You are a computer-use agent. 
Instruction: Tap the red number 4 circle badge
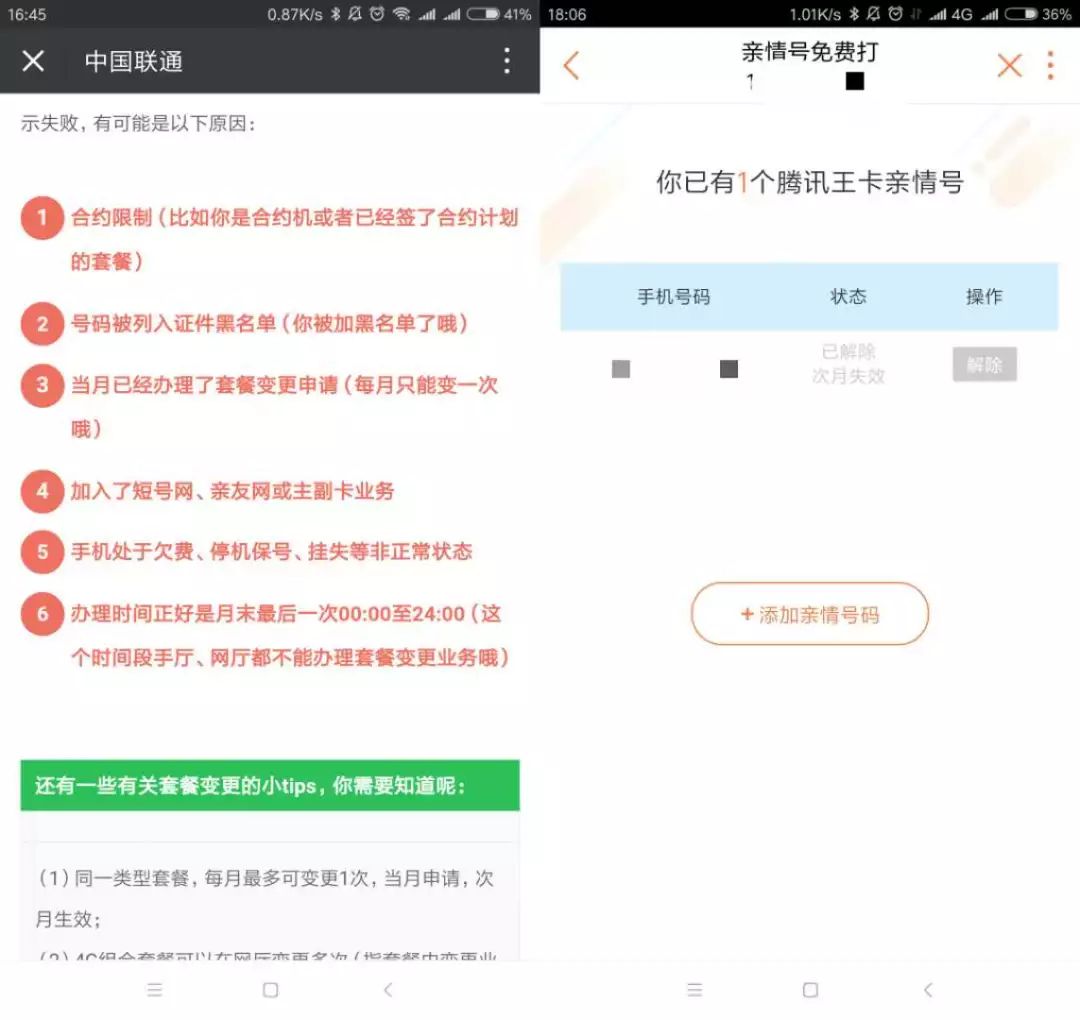click(42, 491)
